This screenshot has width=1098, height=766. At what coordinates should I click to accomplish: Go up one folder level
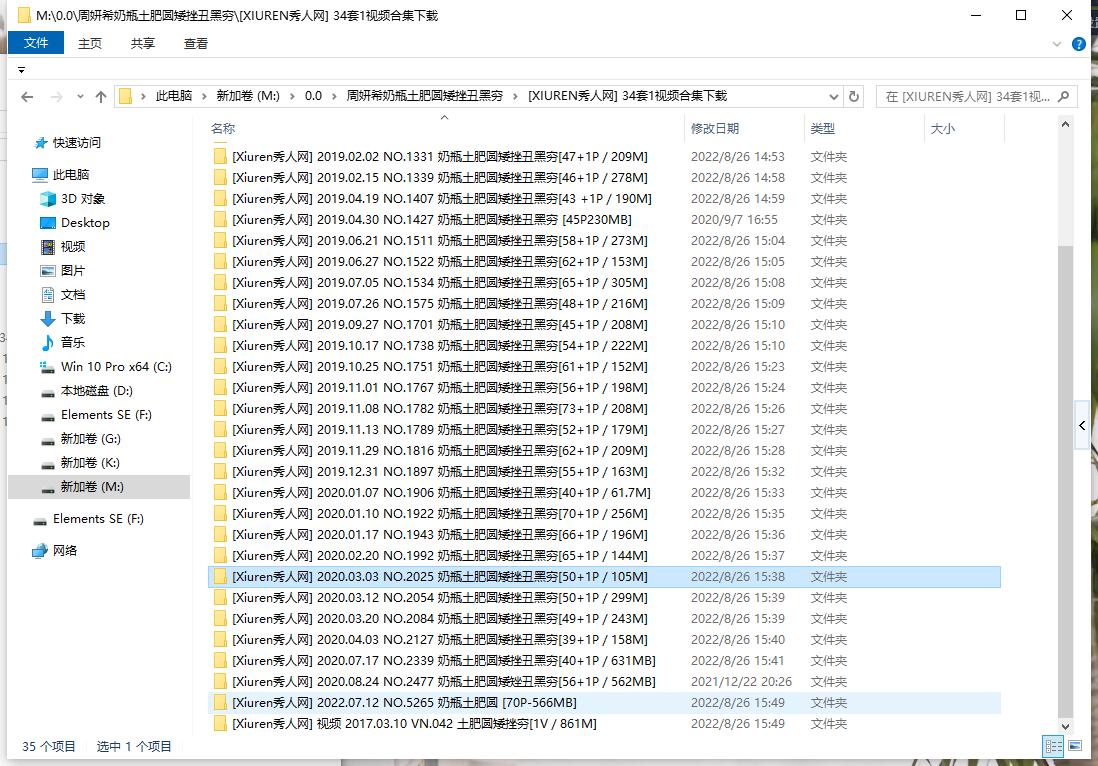(101, 97)
